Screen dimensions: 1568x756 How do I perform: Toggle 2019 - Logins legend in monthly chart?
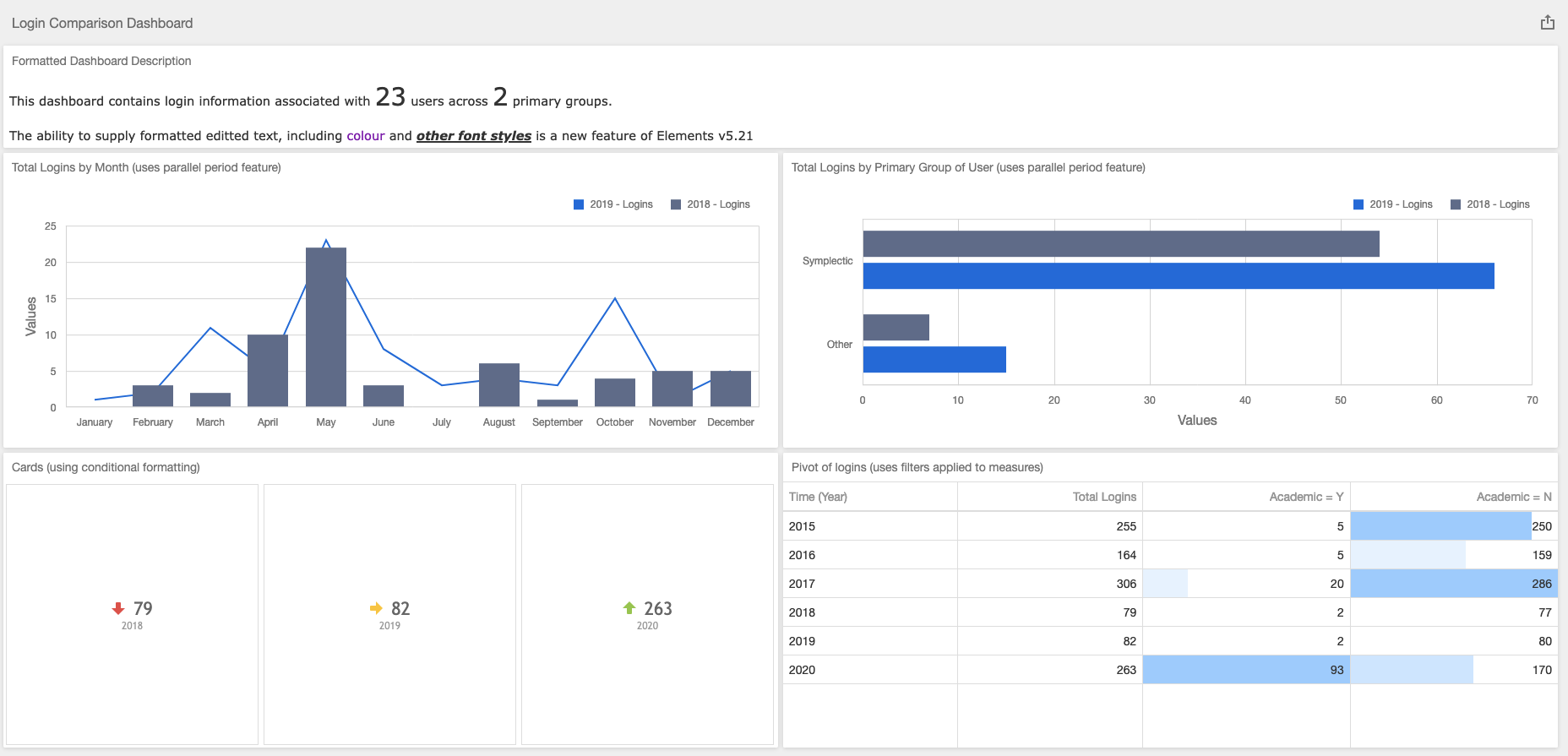point(613,204)
